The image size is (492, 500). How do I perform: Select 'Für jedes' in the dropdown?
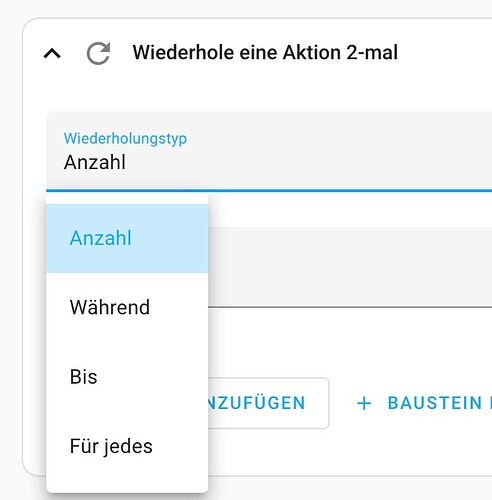click(x=127, y=446)
